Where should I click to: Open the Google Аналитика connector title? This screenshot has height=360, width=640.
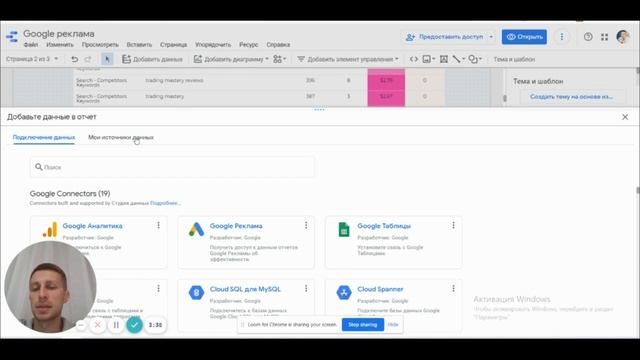(92, 226)
